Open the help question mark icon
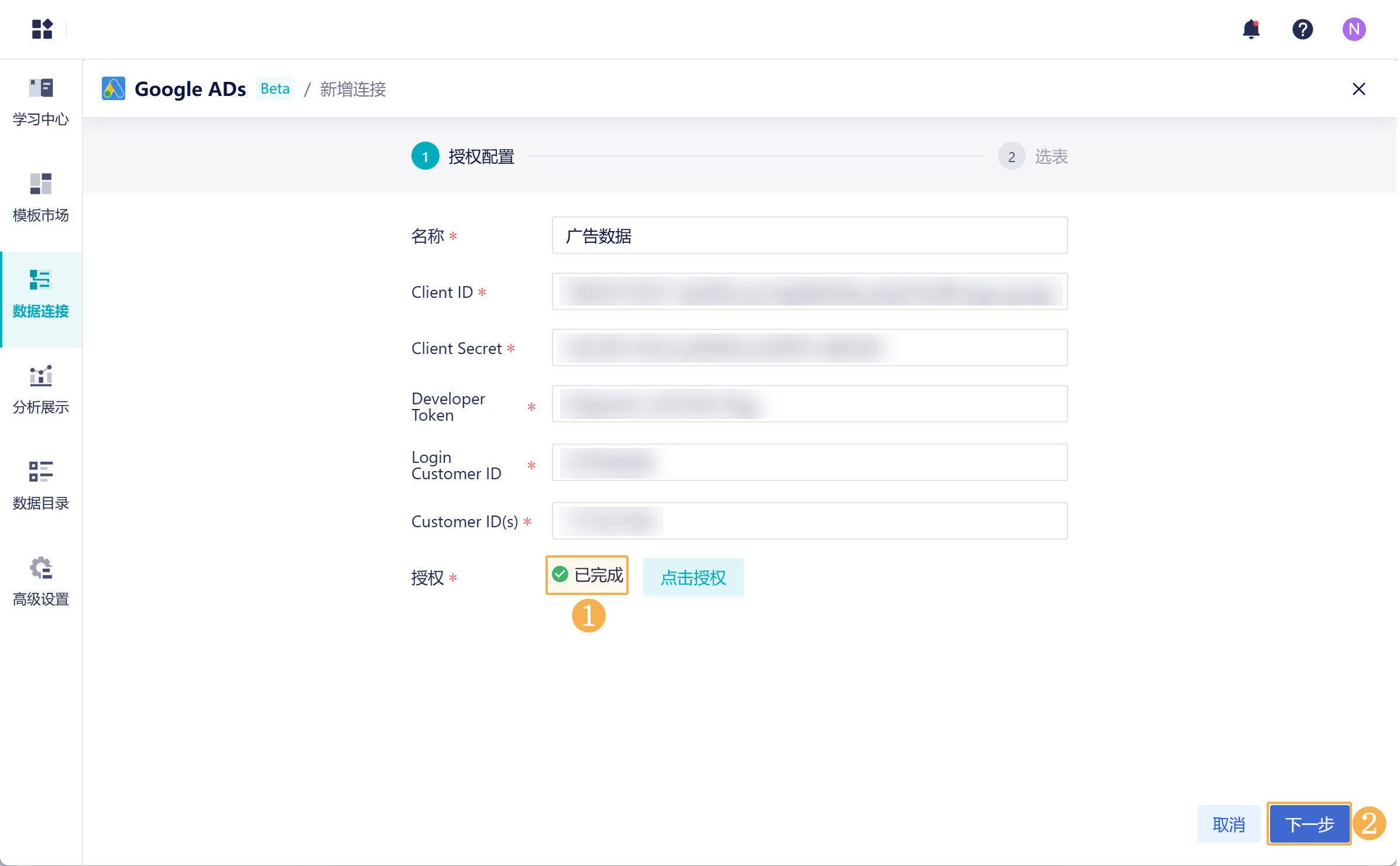Viewport: 1400px width, 866px height. (x=1302, y=29)
